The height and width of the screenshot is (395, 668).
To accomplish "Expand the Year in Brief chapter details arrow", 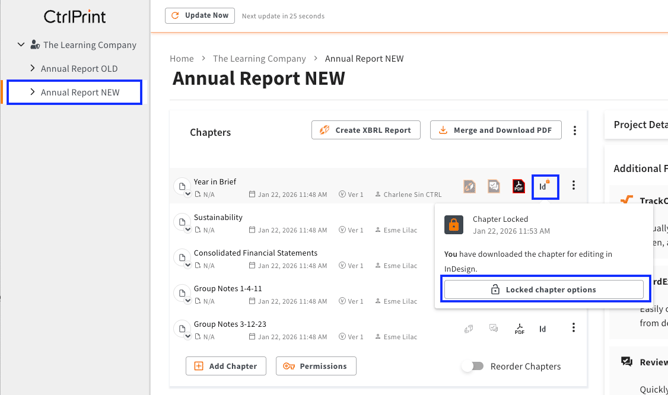I will click(x=187, y=194).
